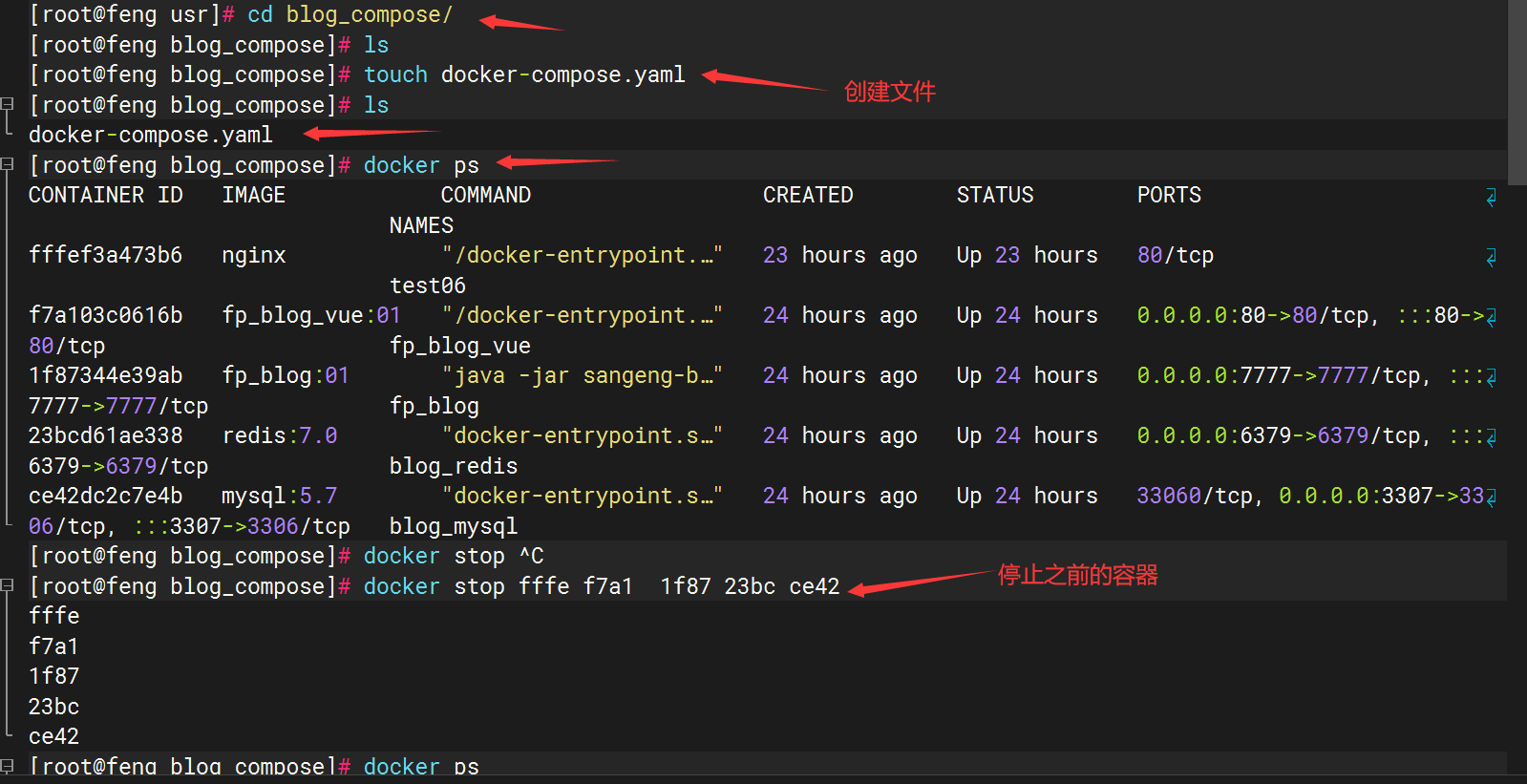The width and height of the screenshot is (1527, 784).
Task: Click line-wrap icon on CONTAINER ID header row
Action: click(1491, 197)
